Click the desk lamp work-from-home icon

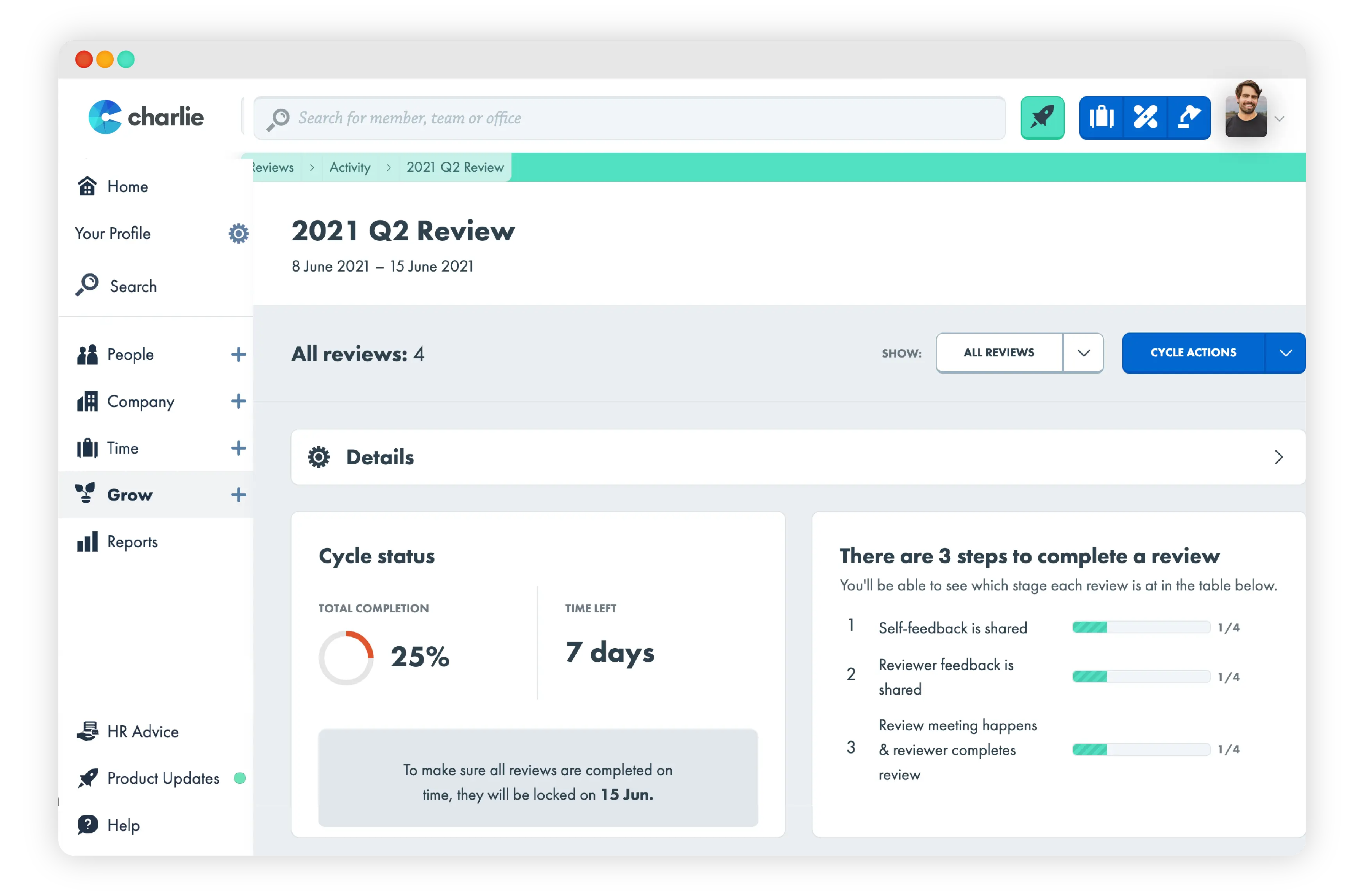[x=1189, y=118]
